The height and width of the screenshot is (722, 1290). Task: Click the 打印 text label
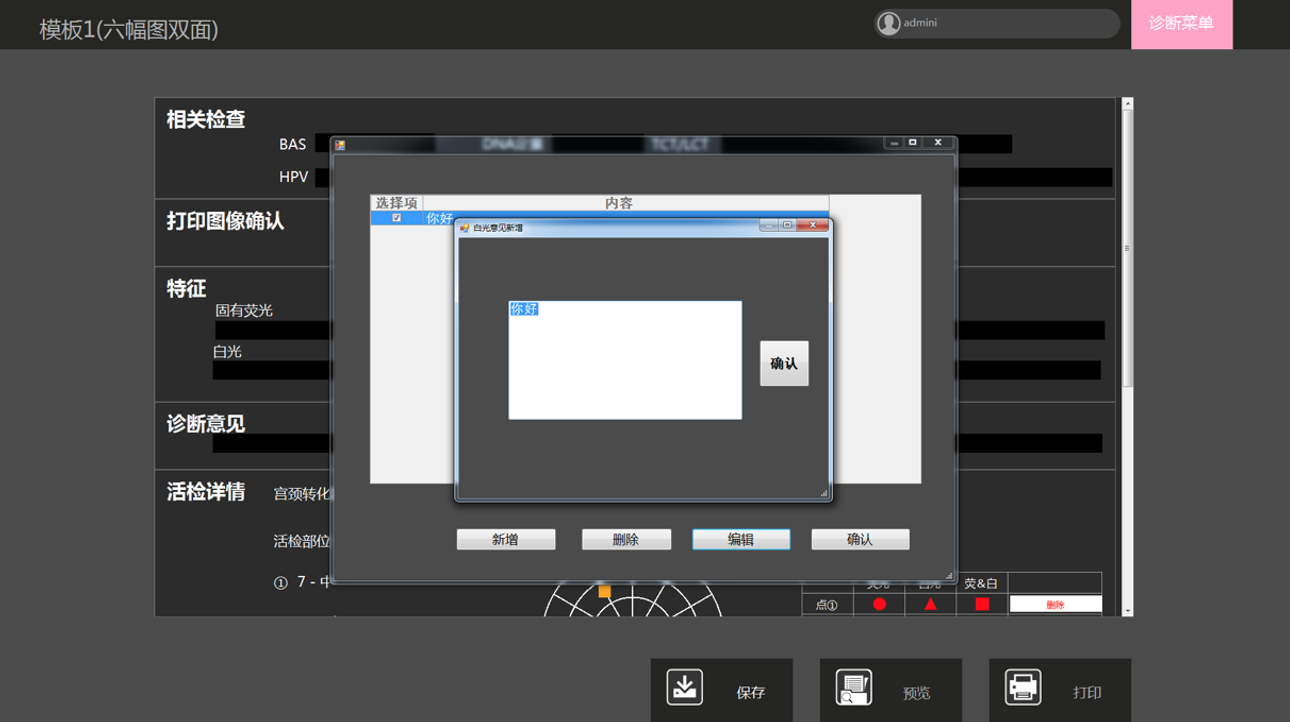pyautogui.click(x=1087, y=692)
